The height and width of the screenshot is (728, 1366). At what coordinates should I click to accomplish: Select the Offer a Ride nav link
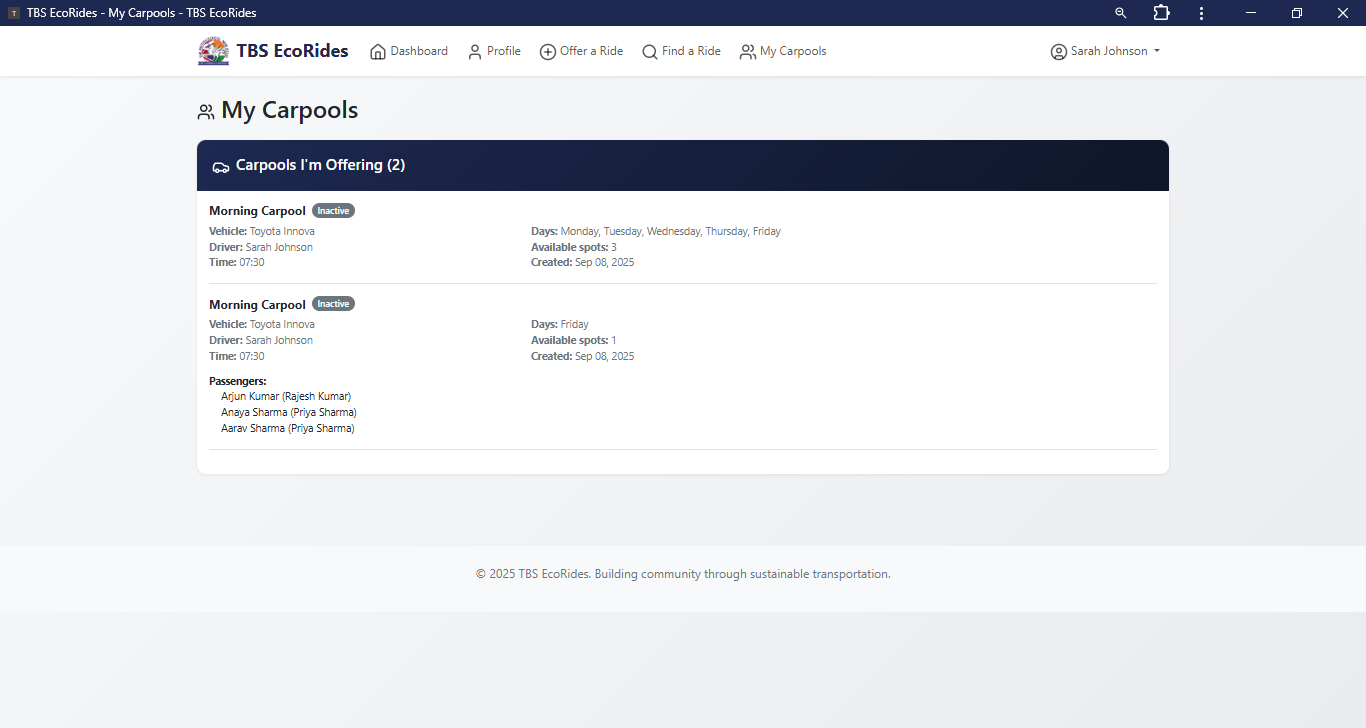pyautogui.click(x=591, y=51)
